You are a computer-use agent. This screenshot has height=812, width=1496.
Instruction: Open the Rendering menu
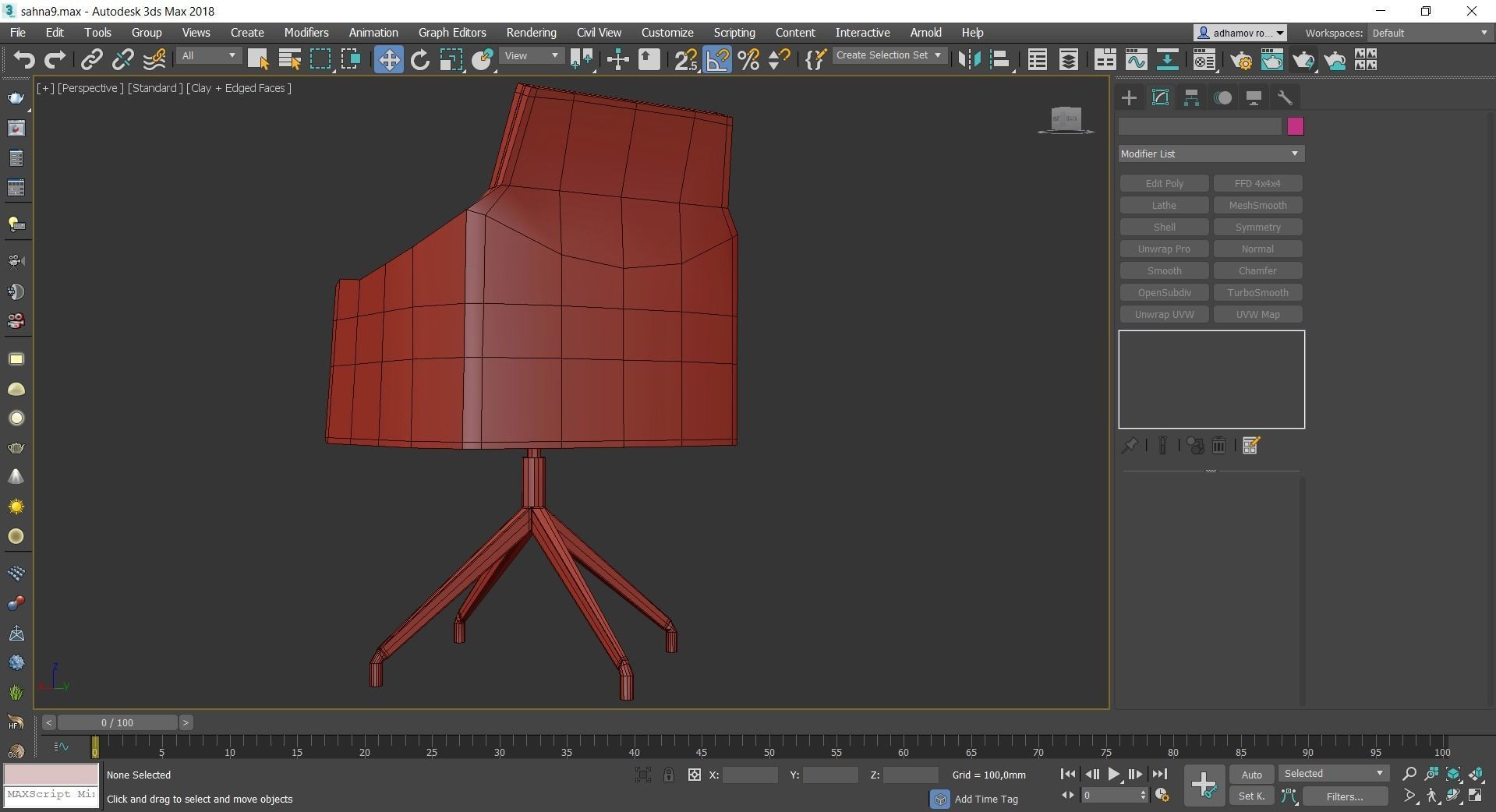pos(531,33)
